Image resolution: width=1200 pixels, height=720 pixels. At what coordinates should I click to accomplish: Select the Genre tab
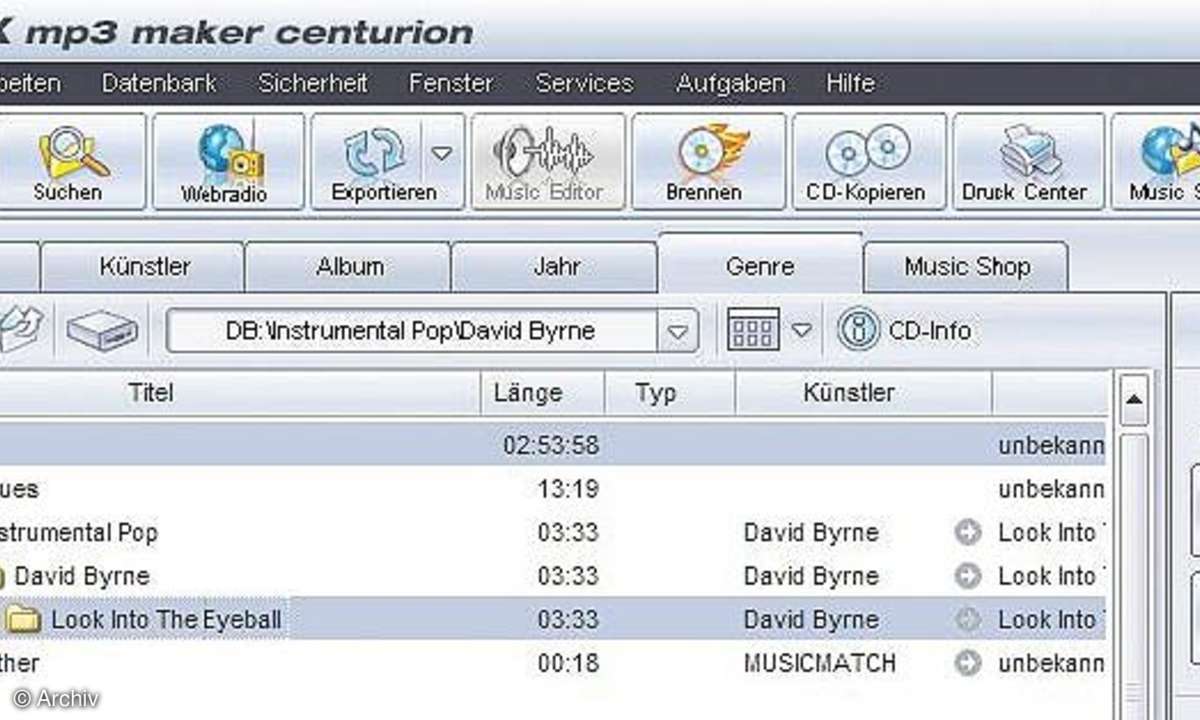click(760, 266)
